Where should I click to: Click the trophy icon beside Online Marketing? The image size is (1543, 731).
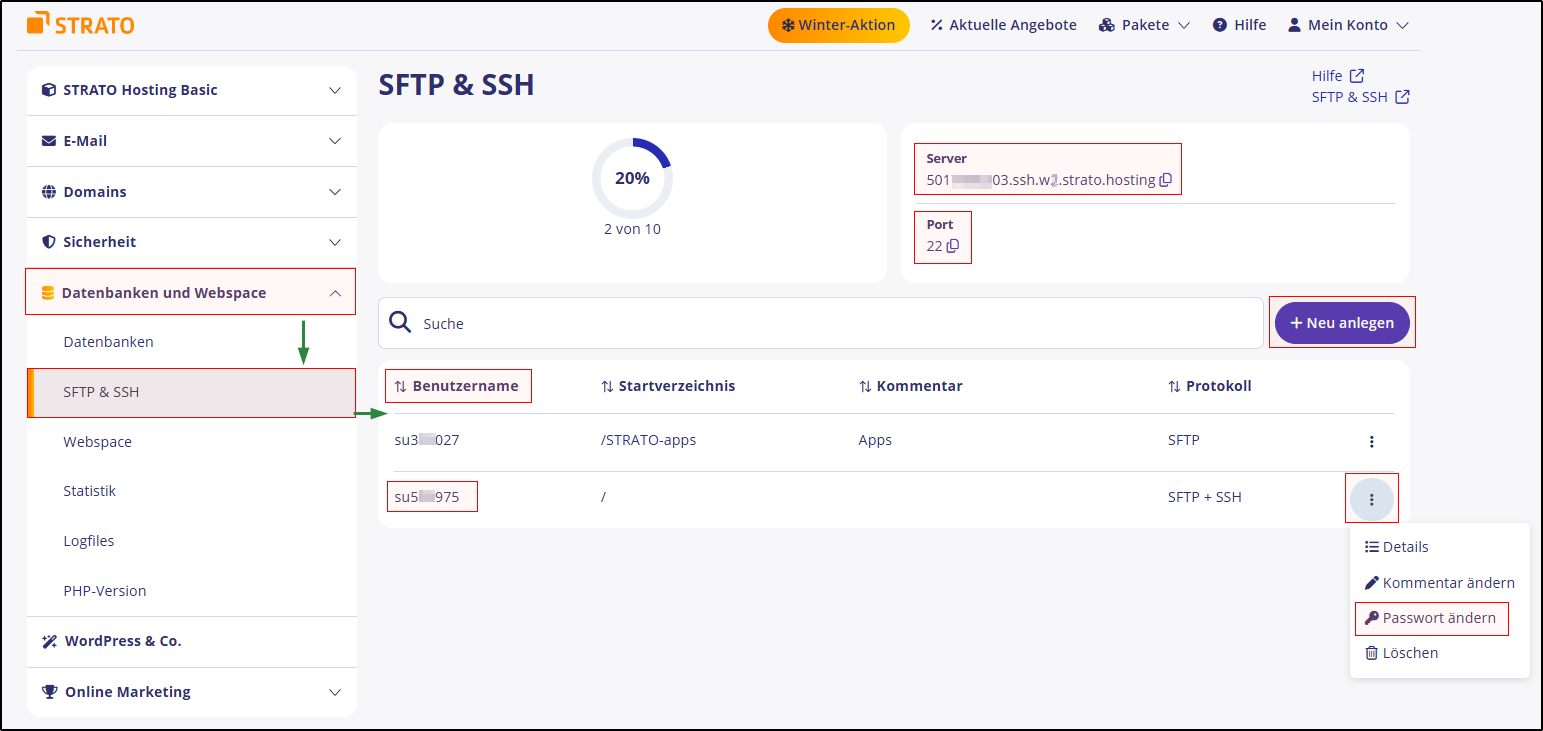[49, 692]
